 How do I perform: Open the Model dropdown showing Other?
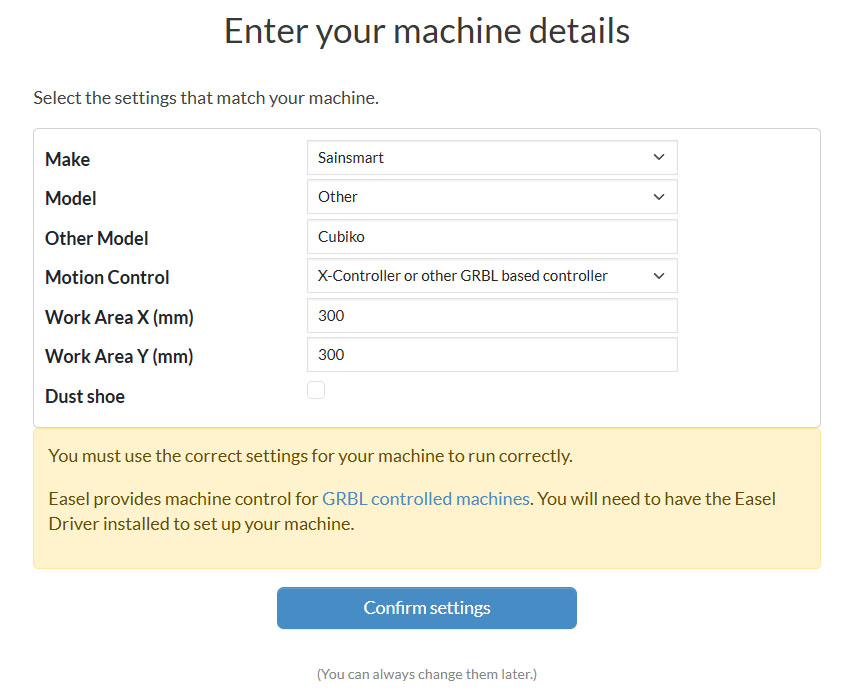click(492, 197)
